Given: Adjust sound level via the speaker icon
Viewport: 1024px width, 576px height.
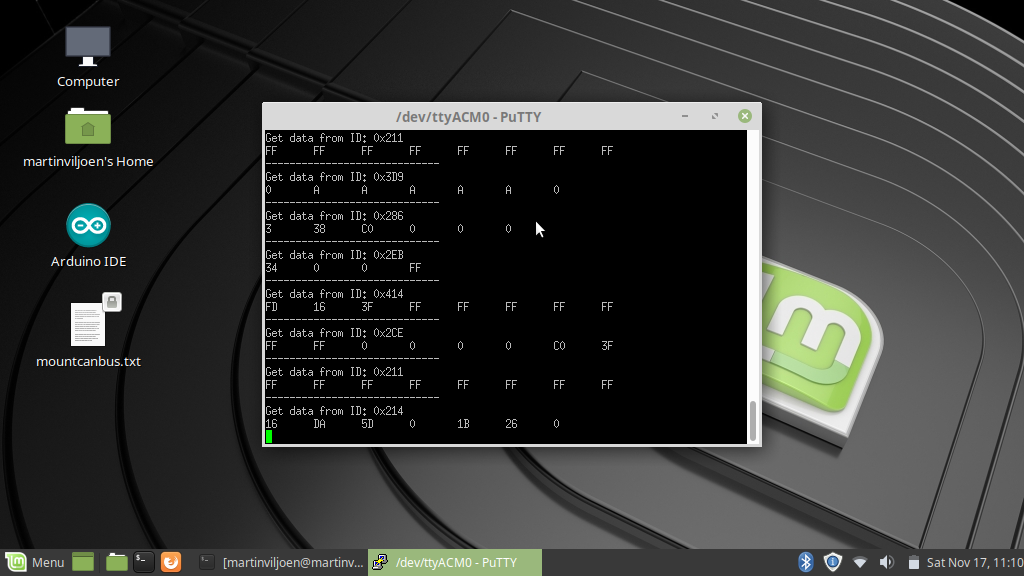Looking at the screenshot, I should click(x=886, y=562).
